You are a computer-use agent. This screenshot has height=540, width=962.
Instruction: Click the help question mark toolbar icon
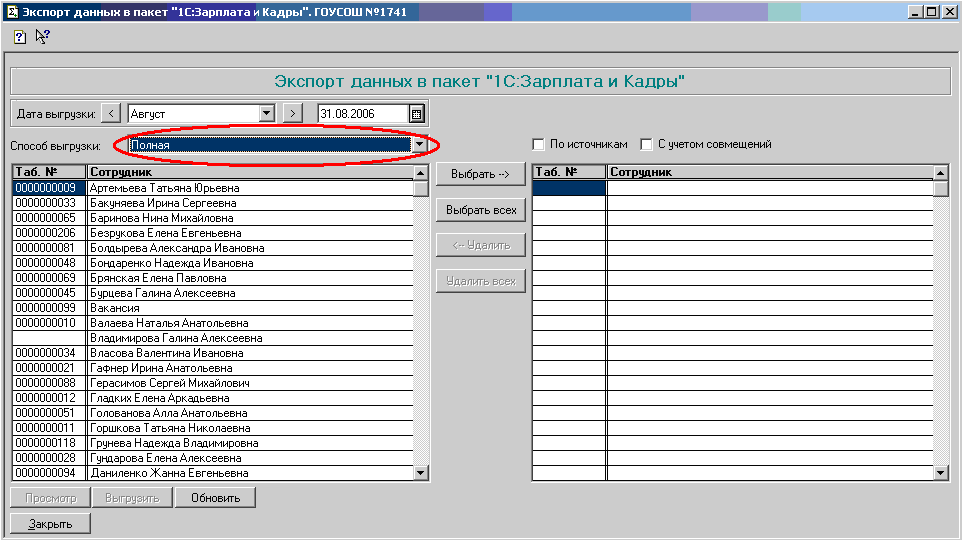point(19,37)
